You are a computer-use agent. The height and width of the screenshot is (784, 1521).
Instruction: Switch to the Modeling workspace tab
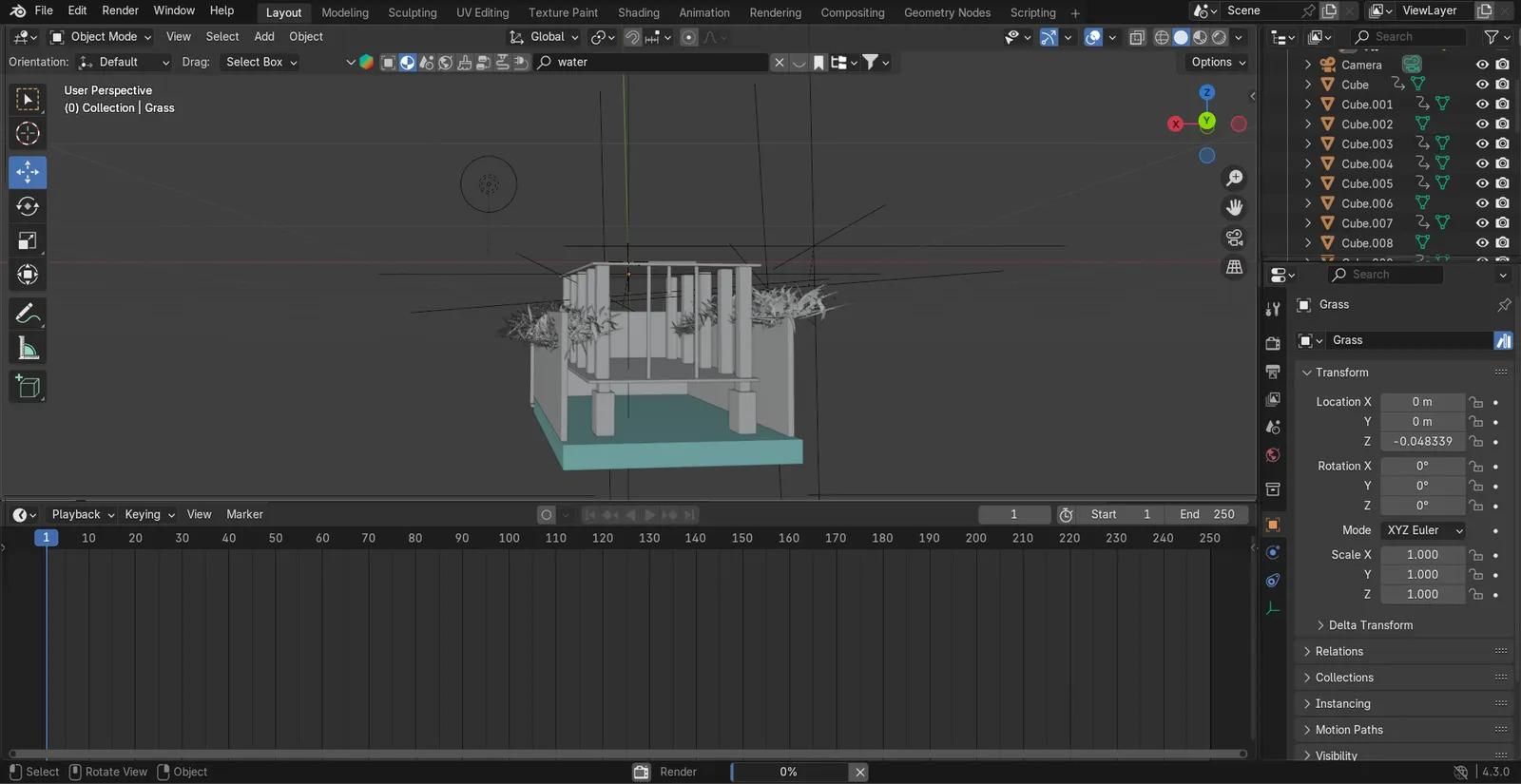pyautogui.click(x=345, y=12)
